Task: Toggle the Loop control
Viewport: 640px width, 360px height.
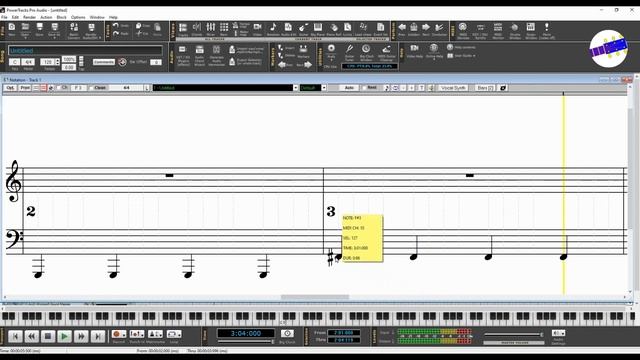Action: click(x=174, y=334)
